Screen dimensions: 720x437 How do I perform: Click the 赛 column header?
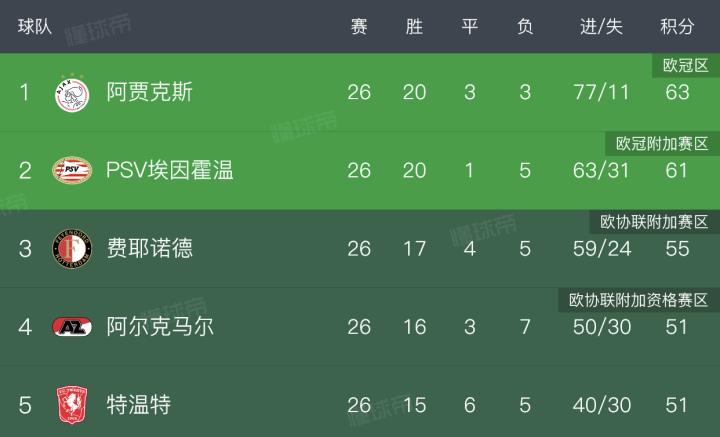click(359, 27)
